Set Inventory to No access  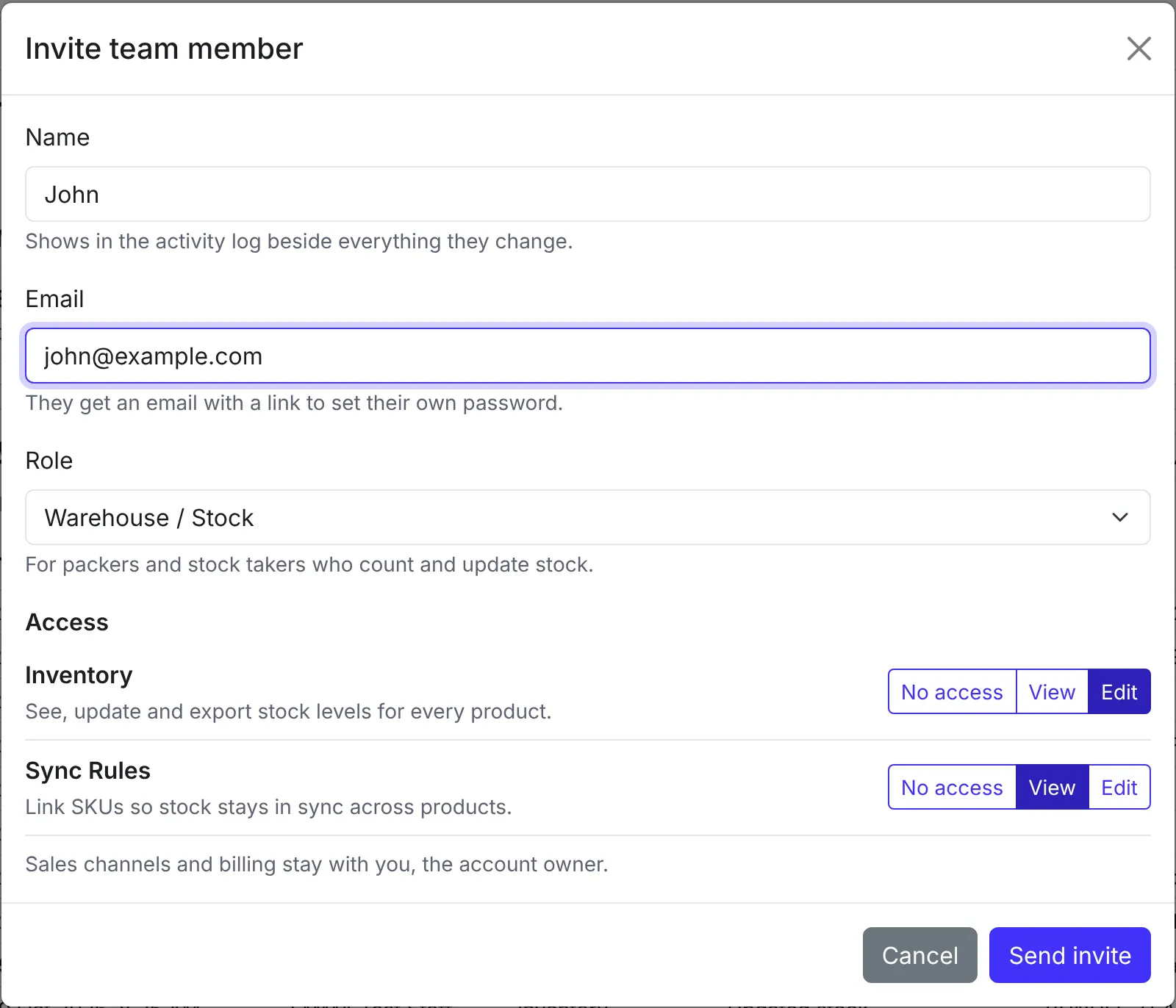952,691
